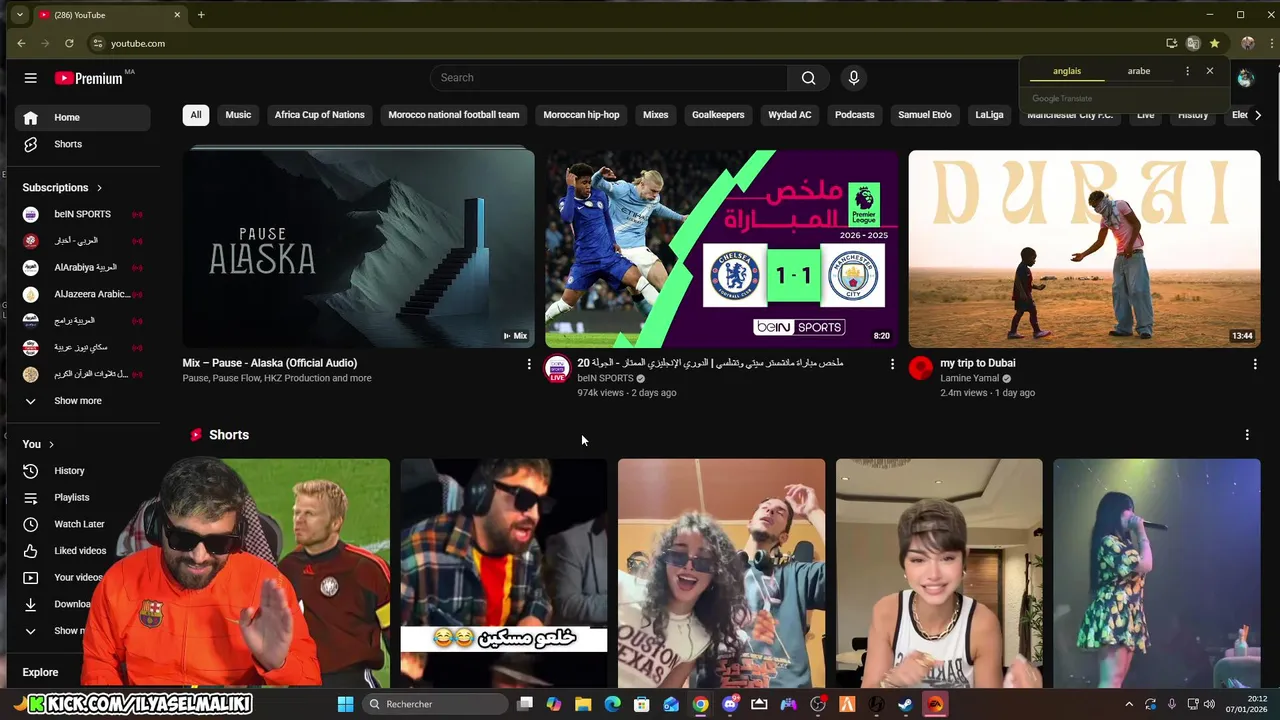Click the Google Translate icon in address bar
Viewport: 1280px width, 720px height.
click(x=1193, y=43)
